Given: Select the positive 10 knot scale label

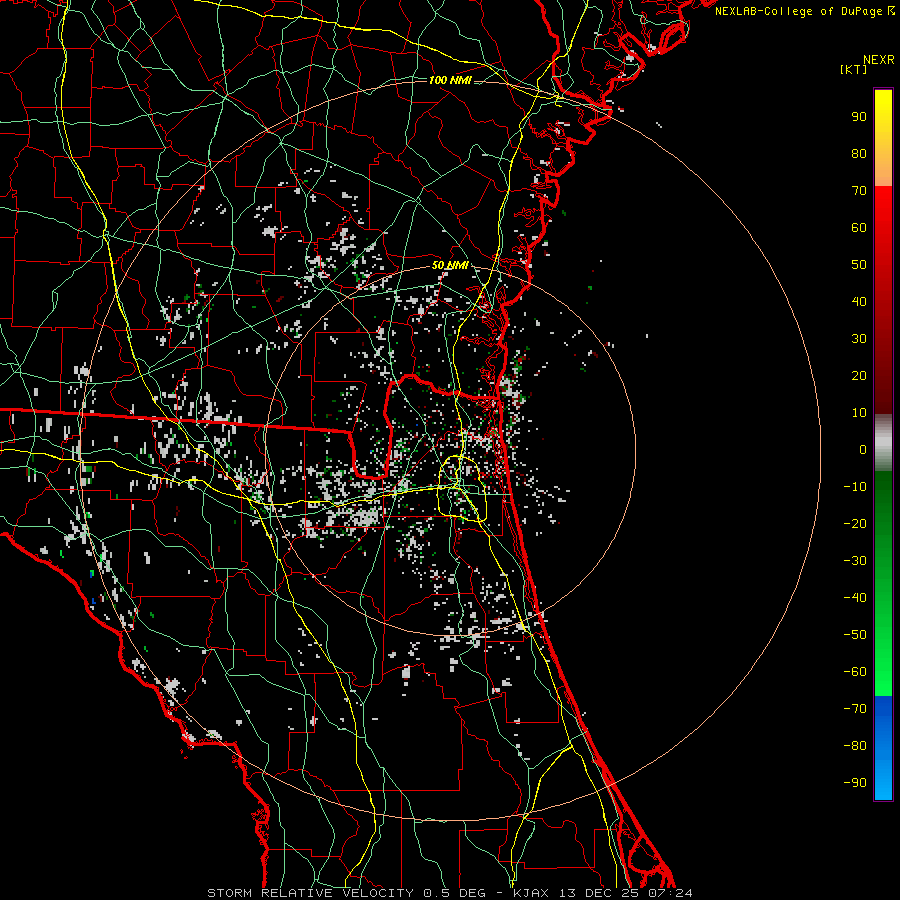Looking at the screenshot, I should pyautogui.click(x=859, y=413).
